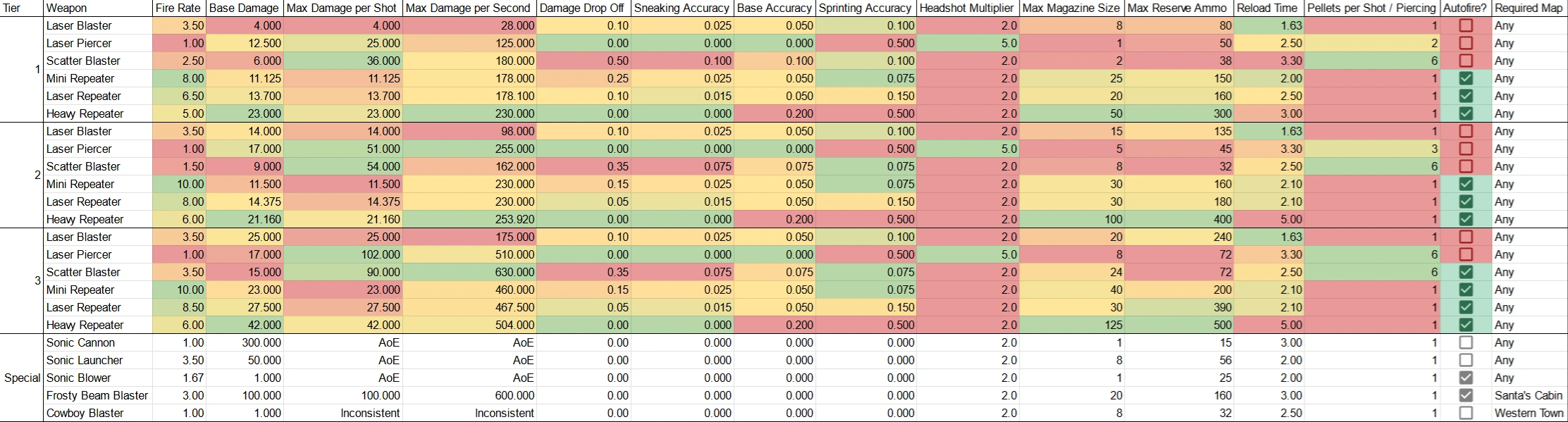The image size is (1568, 422).
Task: Toggle Autofire checkbox for Sonic Launcher
Action: 1466,360
